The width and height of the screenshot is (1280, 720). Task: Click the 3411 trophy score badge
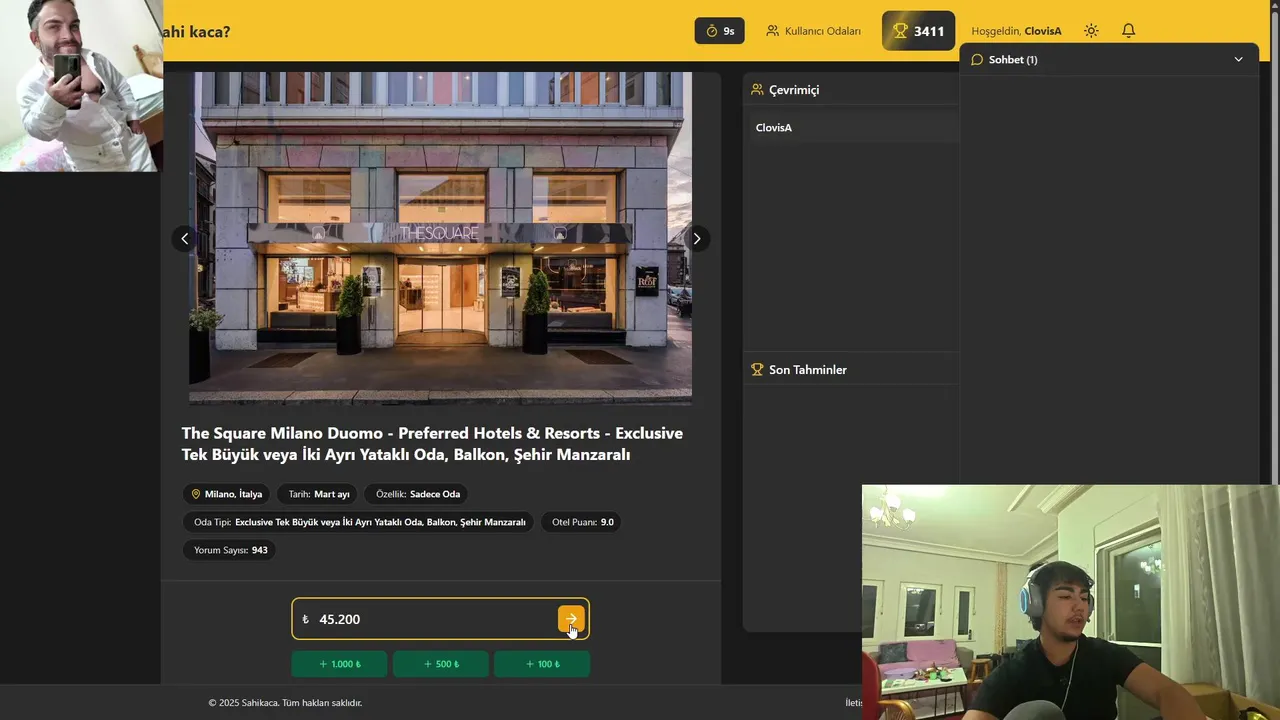coord(918,31)
